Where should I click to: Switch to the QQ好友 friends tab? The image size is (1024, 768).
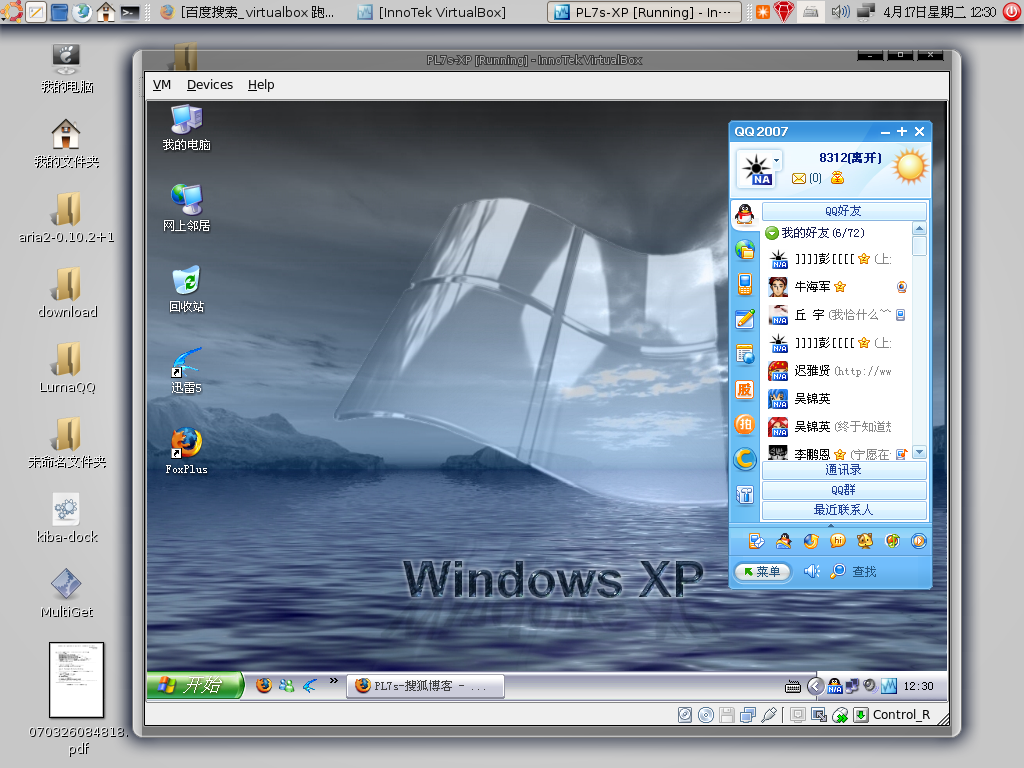844,211
